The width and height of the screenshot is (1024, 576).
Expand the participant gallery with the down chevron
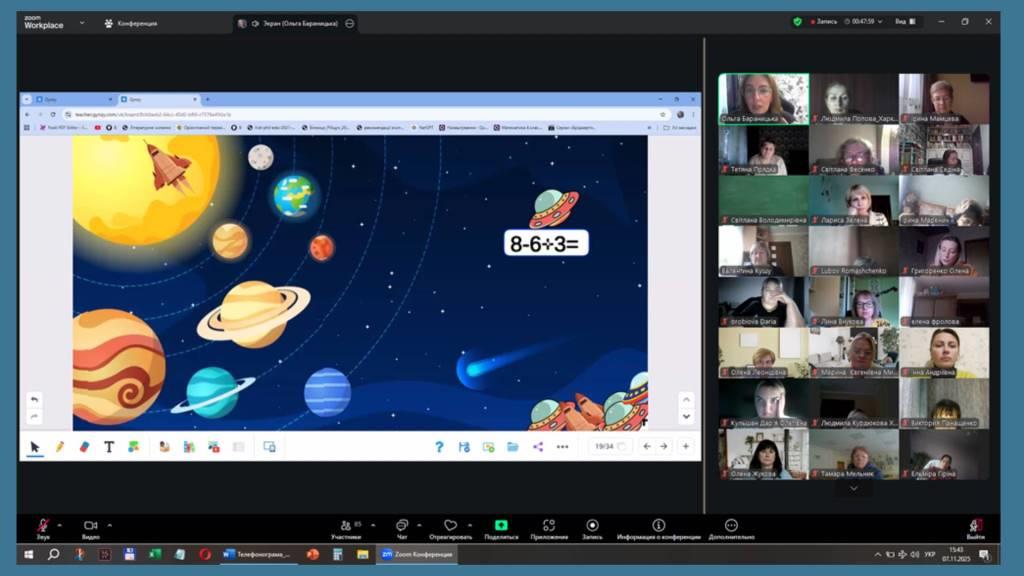pyautogui.click(x=853, y=488)
